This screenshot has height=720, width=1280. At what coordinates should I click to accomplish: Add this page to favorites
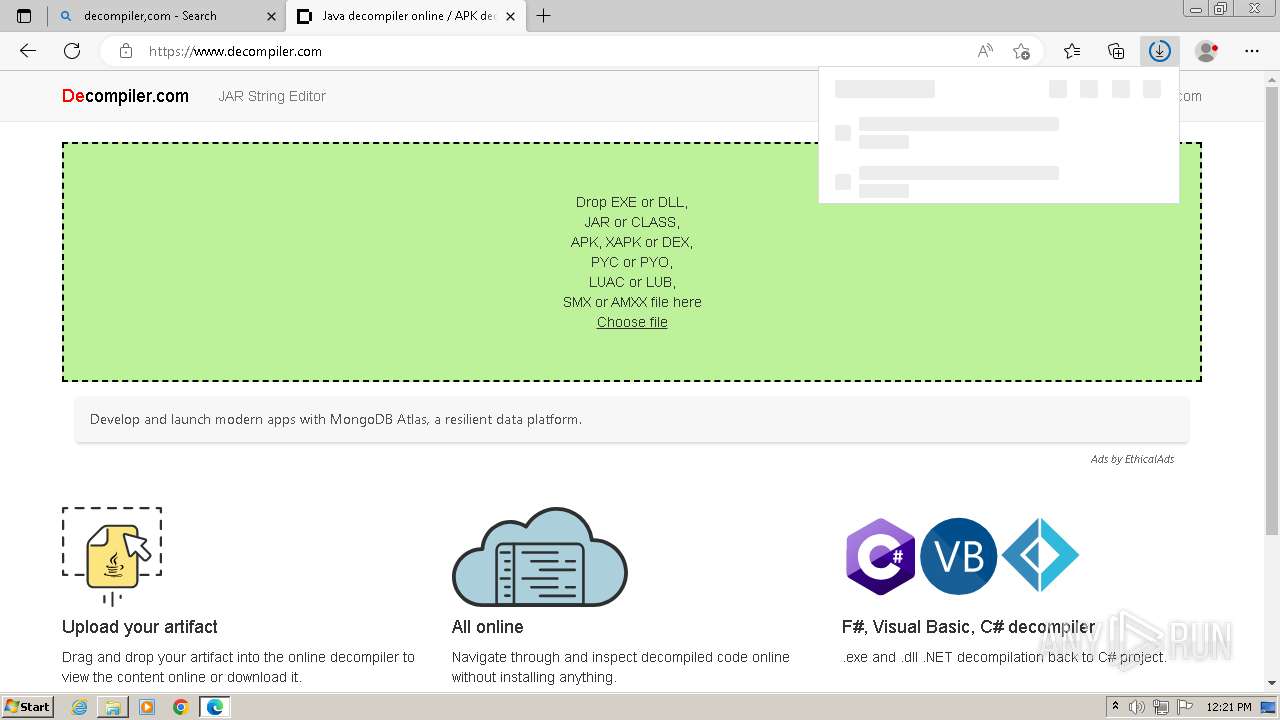coord(1021,51)
